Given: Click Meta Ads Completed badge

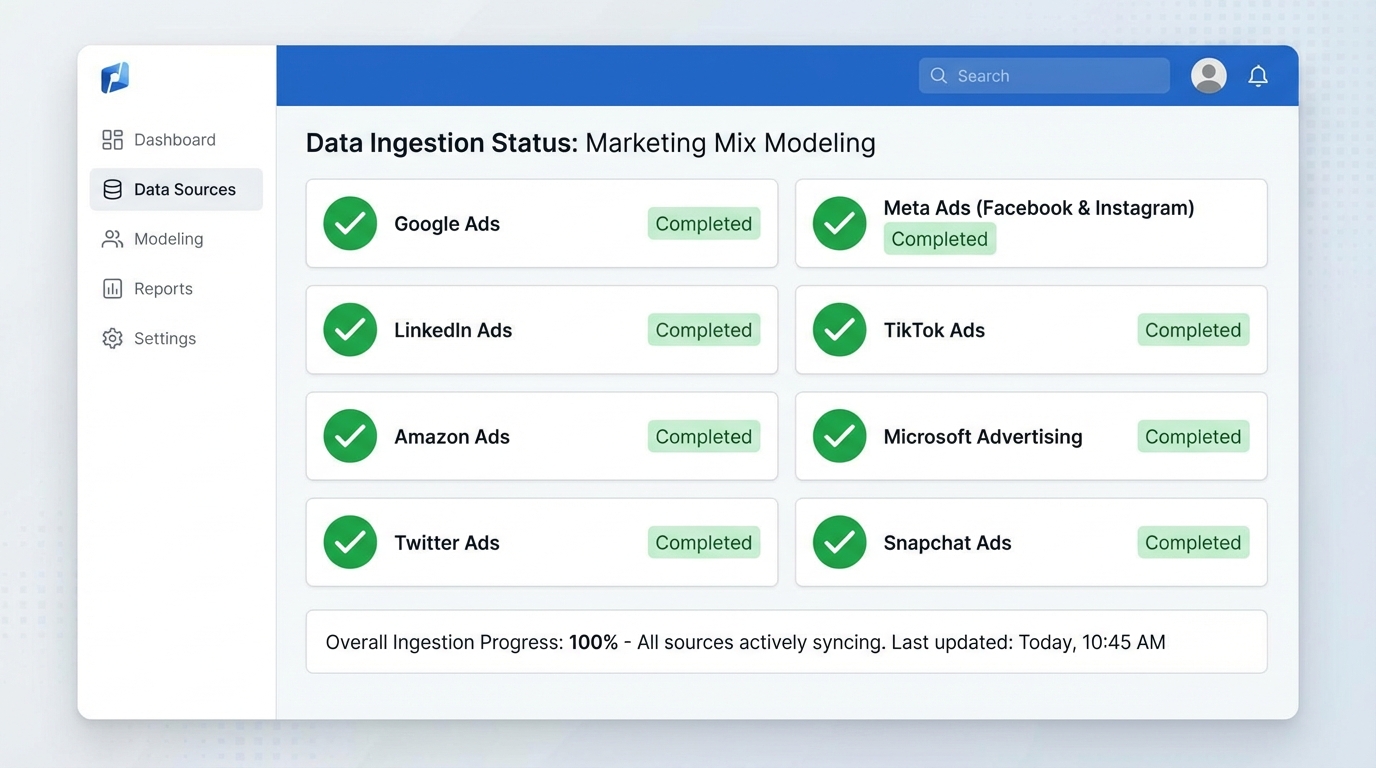Looking at the screenshot, I should pos(939,239).
